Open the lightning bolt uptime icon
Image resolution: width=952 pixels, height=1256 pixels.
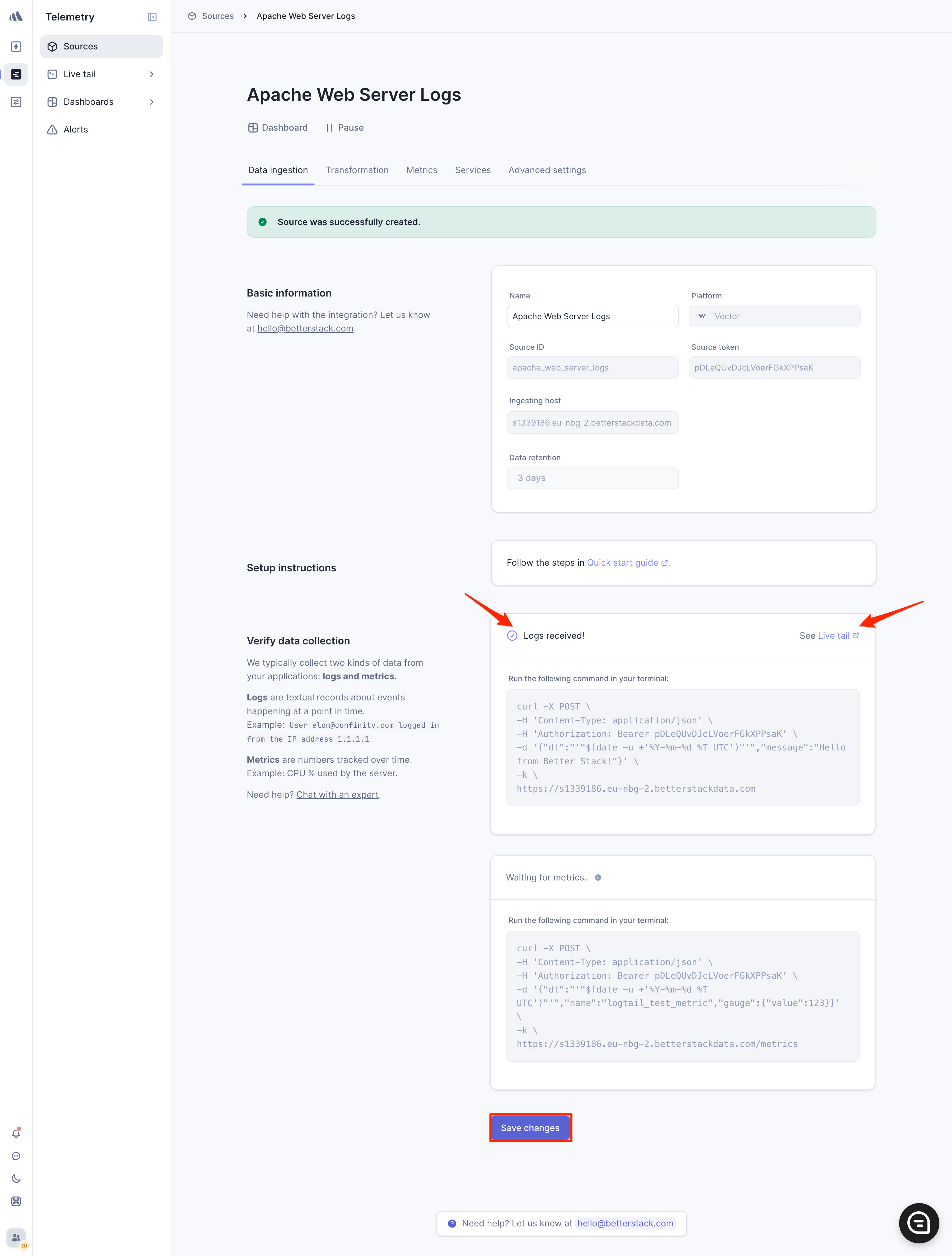pos(16,47)
